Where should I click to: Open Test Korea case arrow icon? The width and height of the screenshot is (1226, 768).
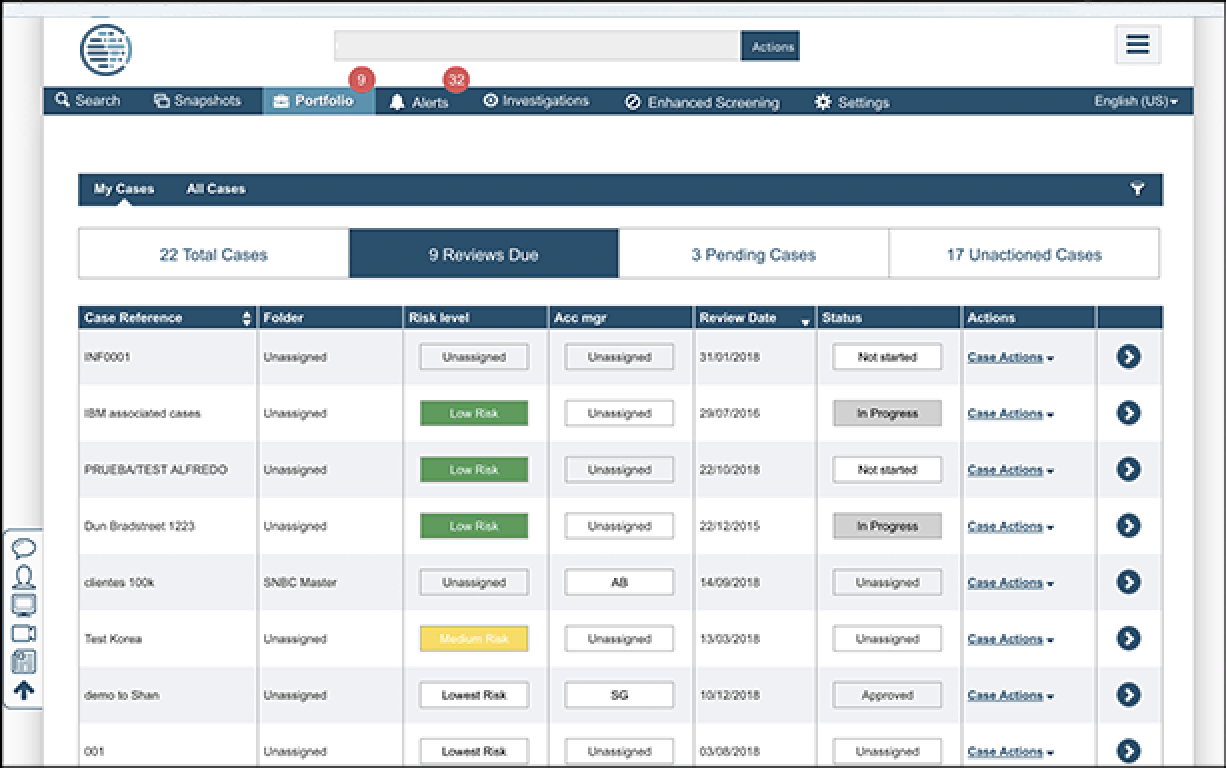click(1128, 638)
